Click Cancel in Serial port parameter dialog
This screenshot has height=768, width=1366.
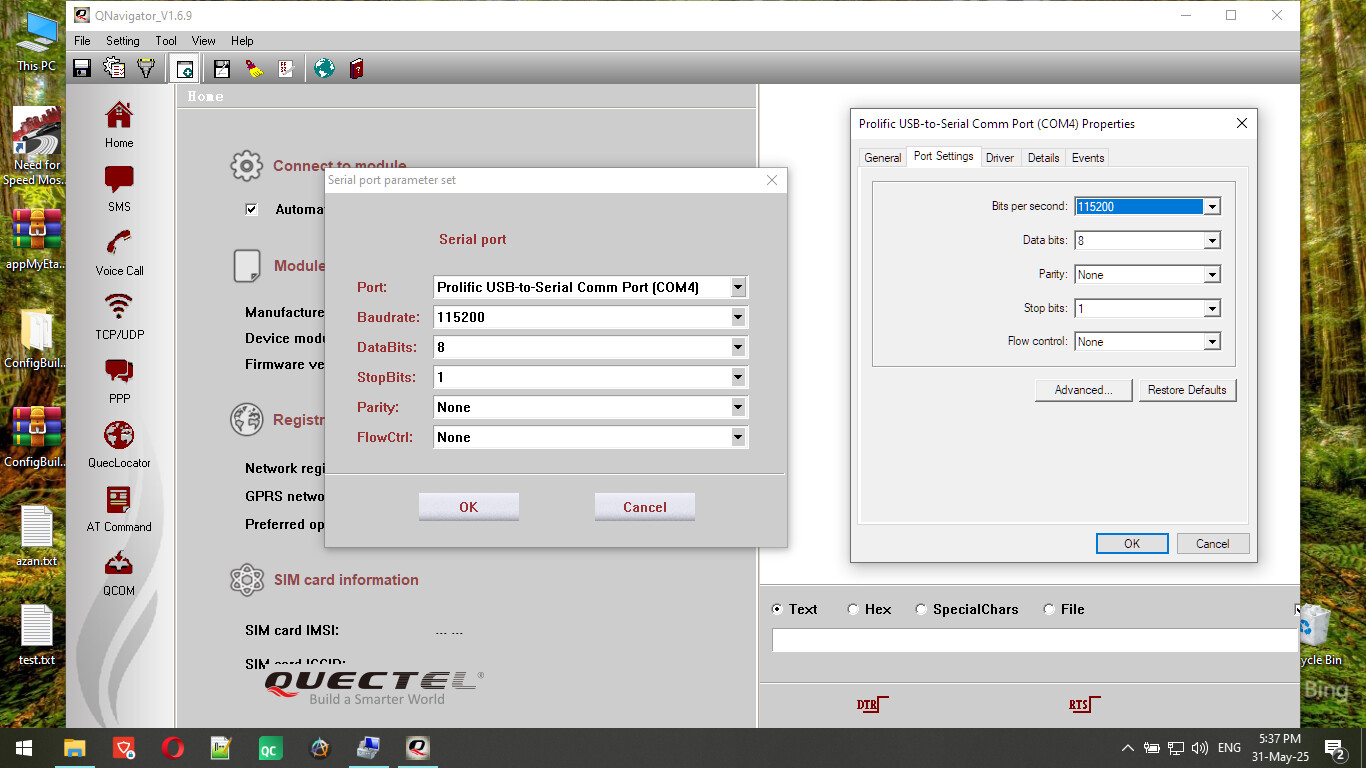(x=645, y=507)
